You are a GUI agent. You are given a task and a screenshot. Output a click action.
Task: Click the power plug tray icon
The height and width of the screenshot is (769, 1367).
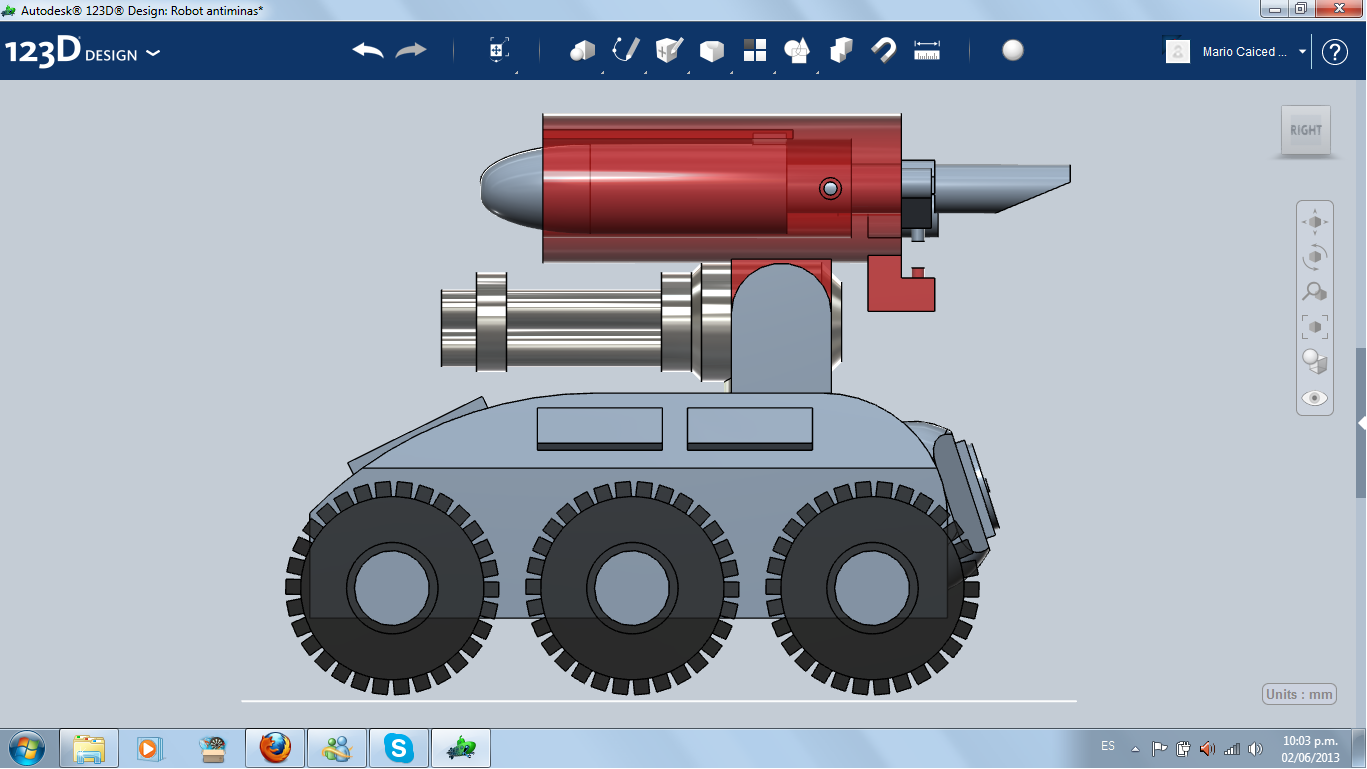1183,748
